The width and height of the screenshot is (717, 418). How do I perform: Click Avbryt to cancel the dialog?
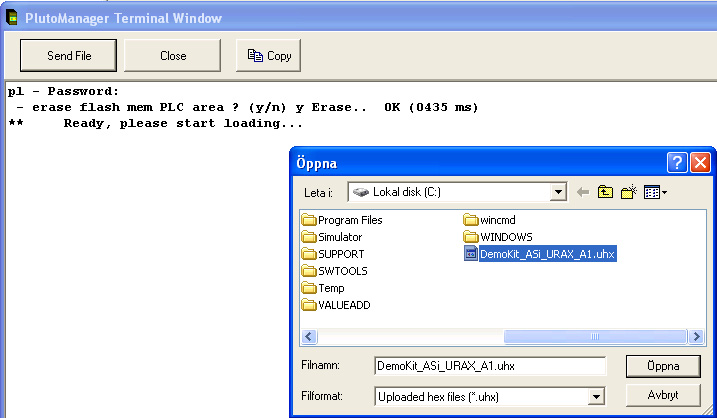coord(663,395)
